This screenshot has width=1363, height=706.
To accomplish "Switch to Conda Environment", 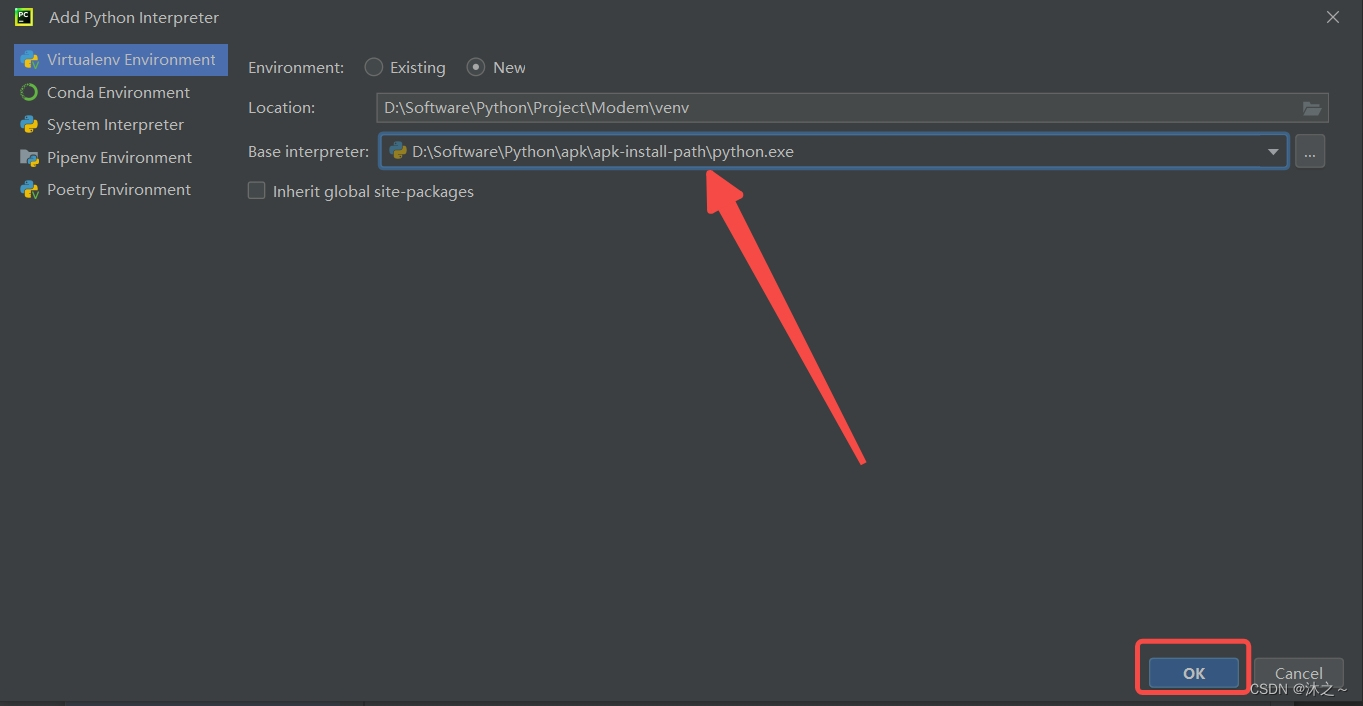I will [121, 92].
